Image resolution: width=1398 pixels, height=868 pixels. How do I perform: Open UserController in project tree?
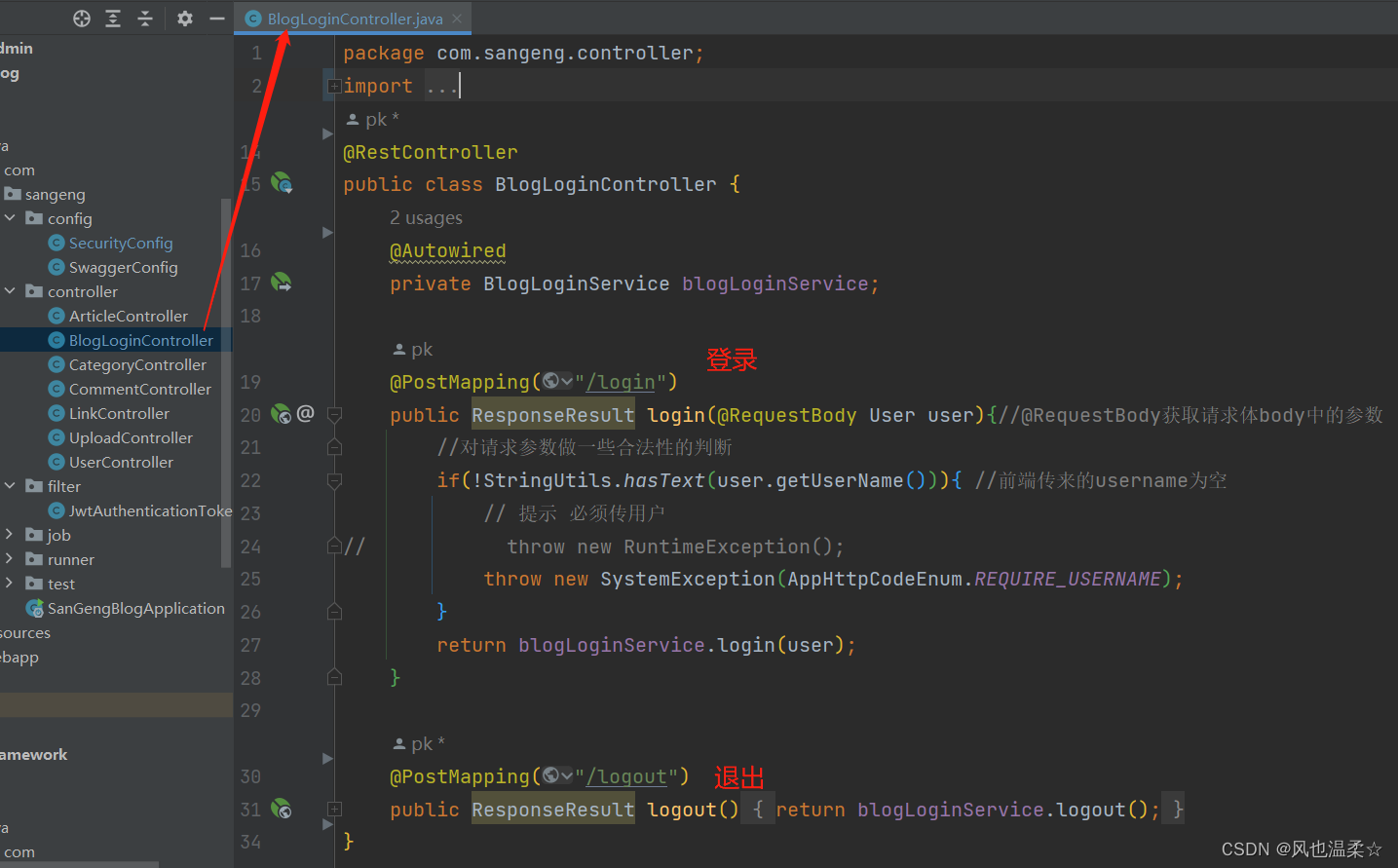(x=121, y=462)
